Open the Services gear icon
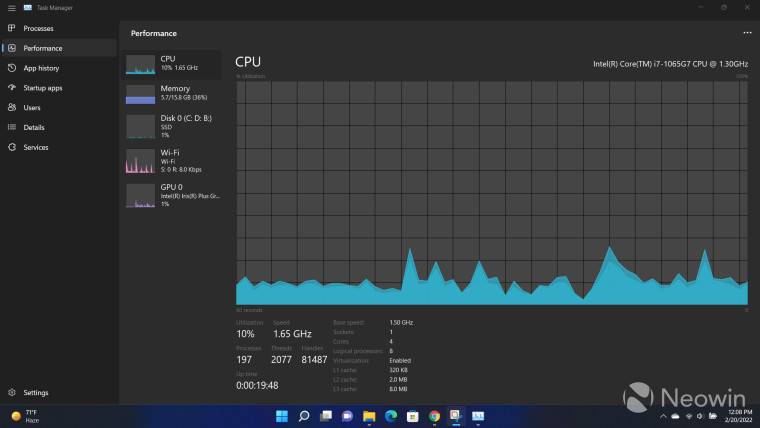 coord(12,147)
